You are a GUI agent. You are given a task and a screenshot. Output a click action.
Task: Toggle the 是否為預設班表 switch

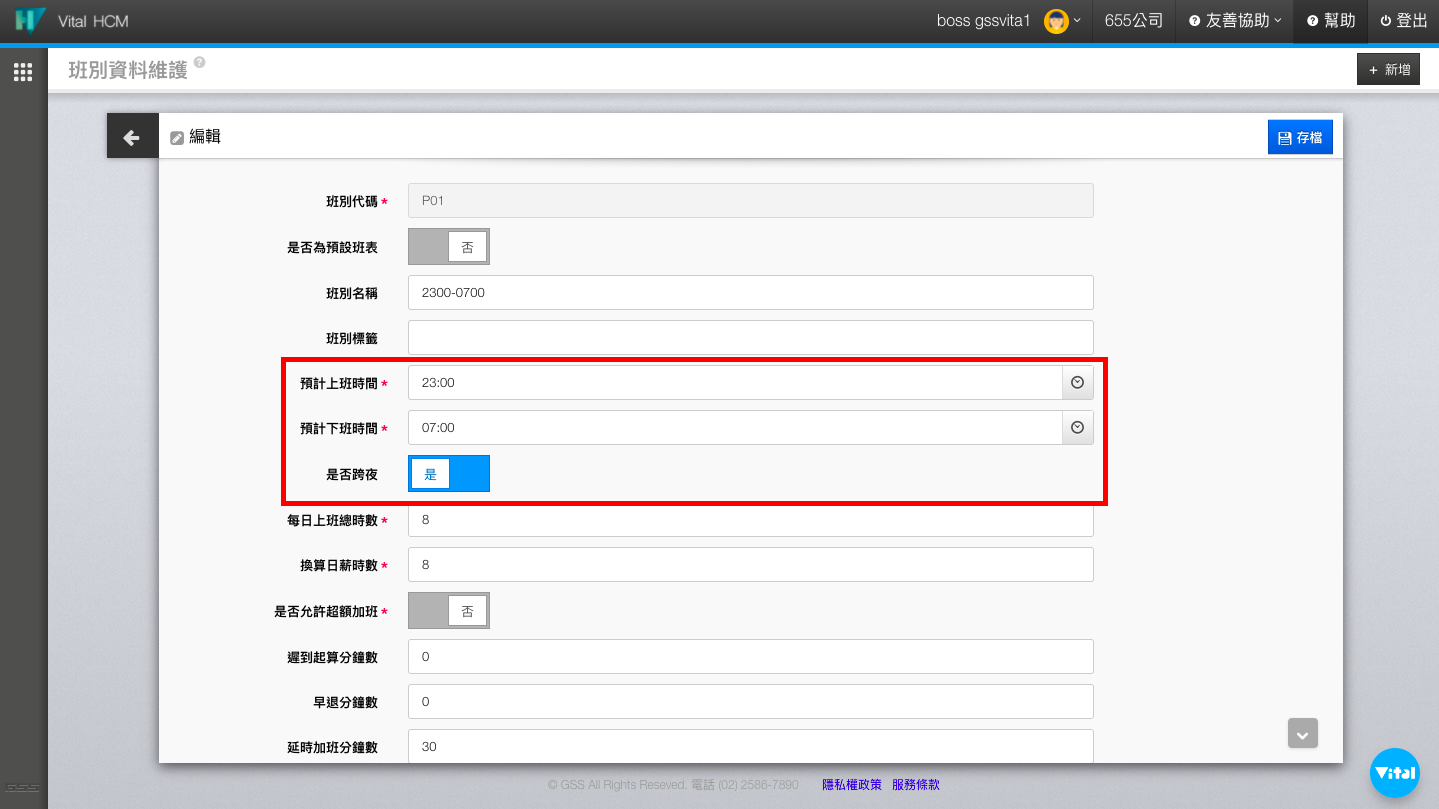tap(449, 247)
